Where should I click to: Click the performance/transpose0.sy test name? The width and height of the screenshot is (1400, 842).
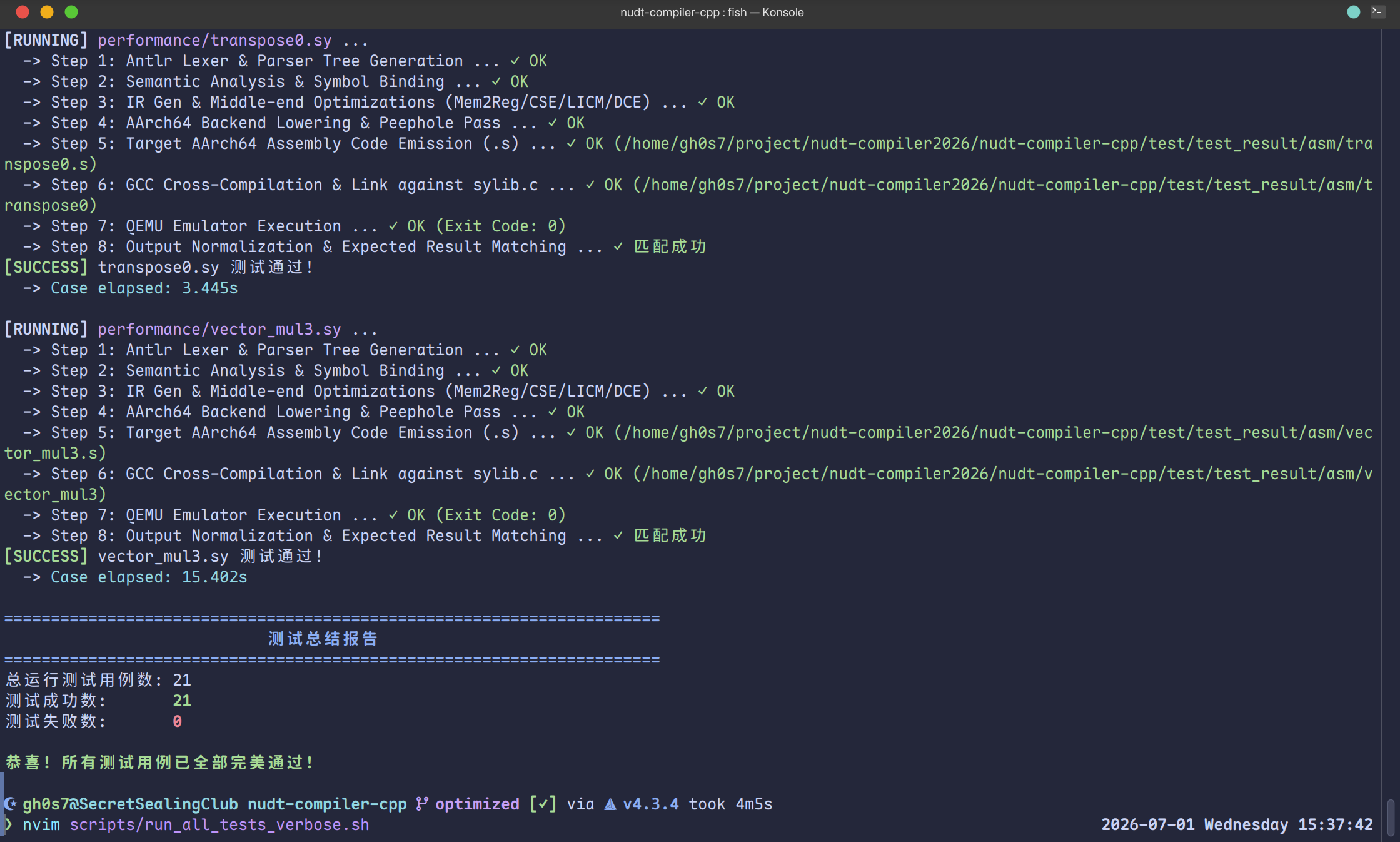tap(214, 40)
